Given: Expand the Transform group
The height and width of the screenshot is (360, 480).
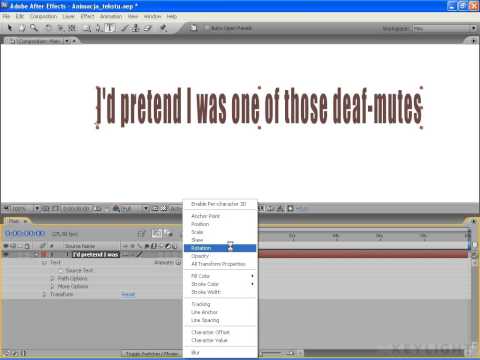Looking at the screenshot, I should coord(44,294).
